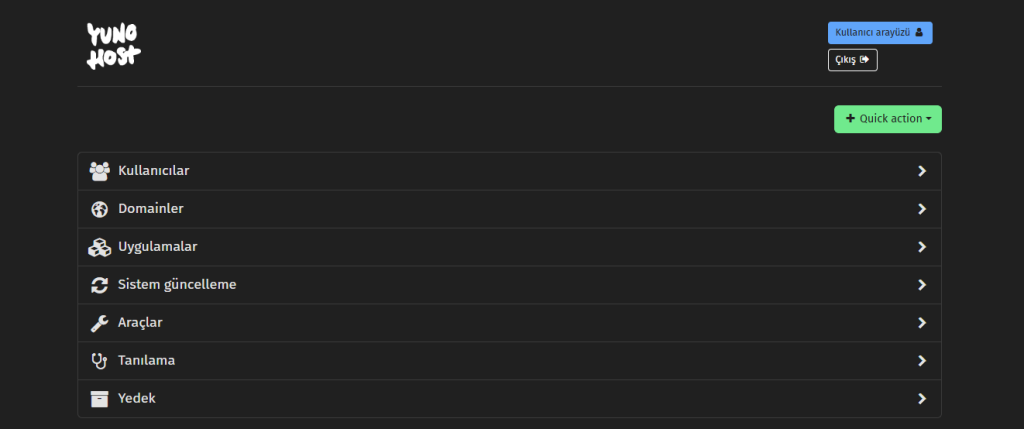Open the Araçlar tools entry
Screen dimensions: 1024x429
pyautogui.click(x=509, y=323)
